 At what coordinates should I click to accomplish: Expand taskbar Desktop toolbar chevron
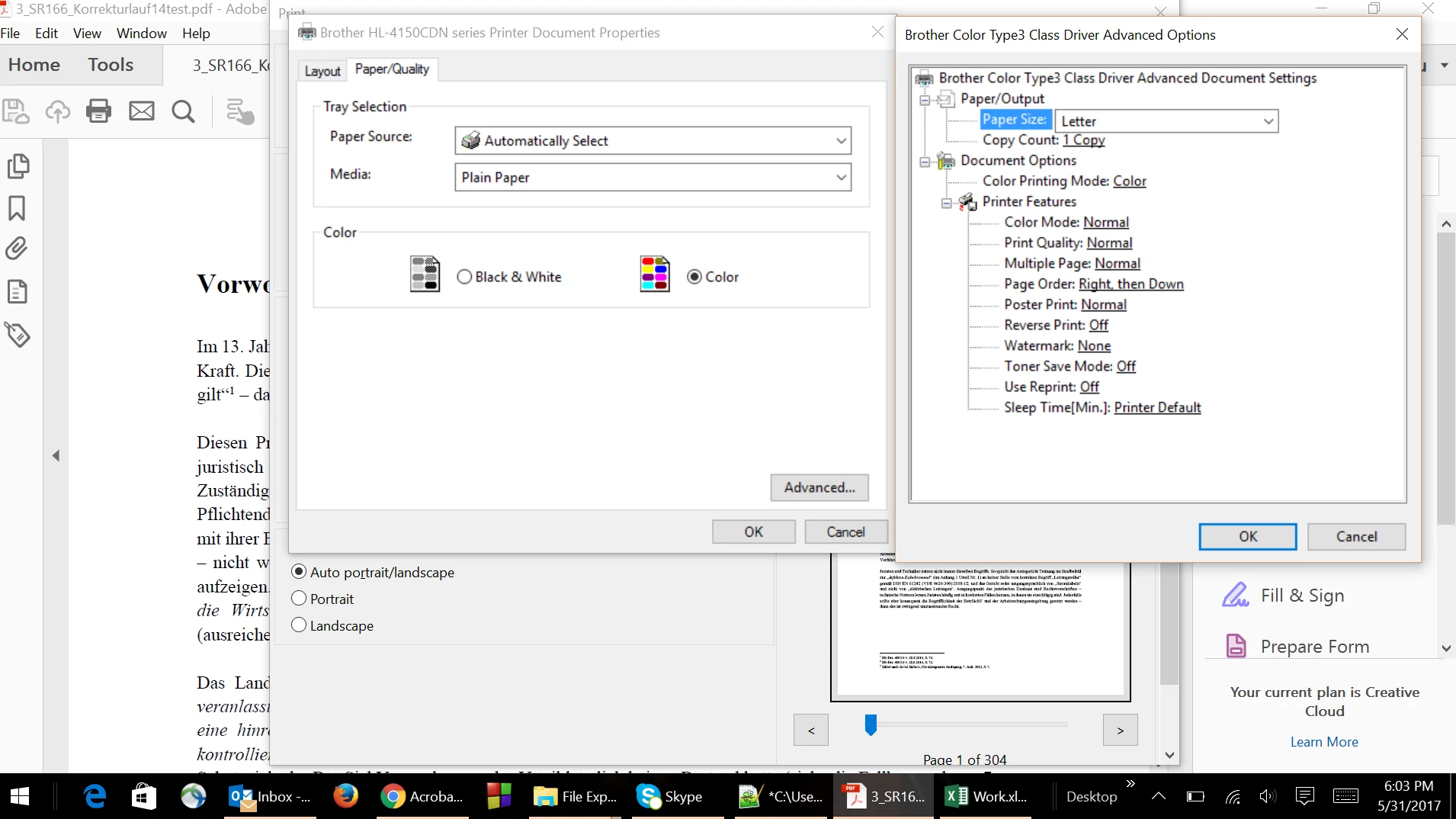coord(1130,784)
